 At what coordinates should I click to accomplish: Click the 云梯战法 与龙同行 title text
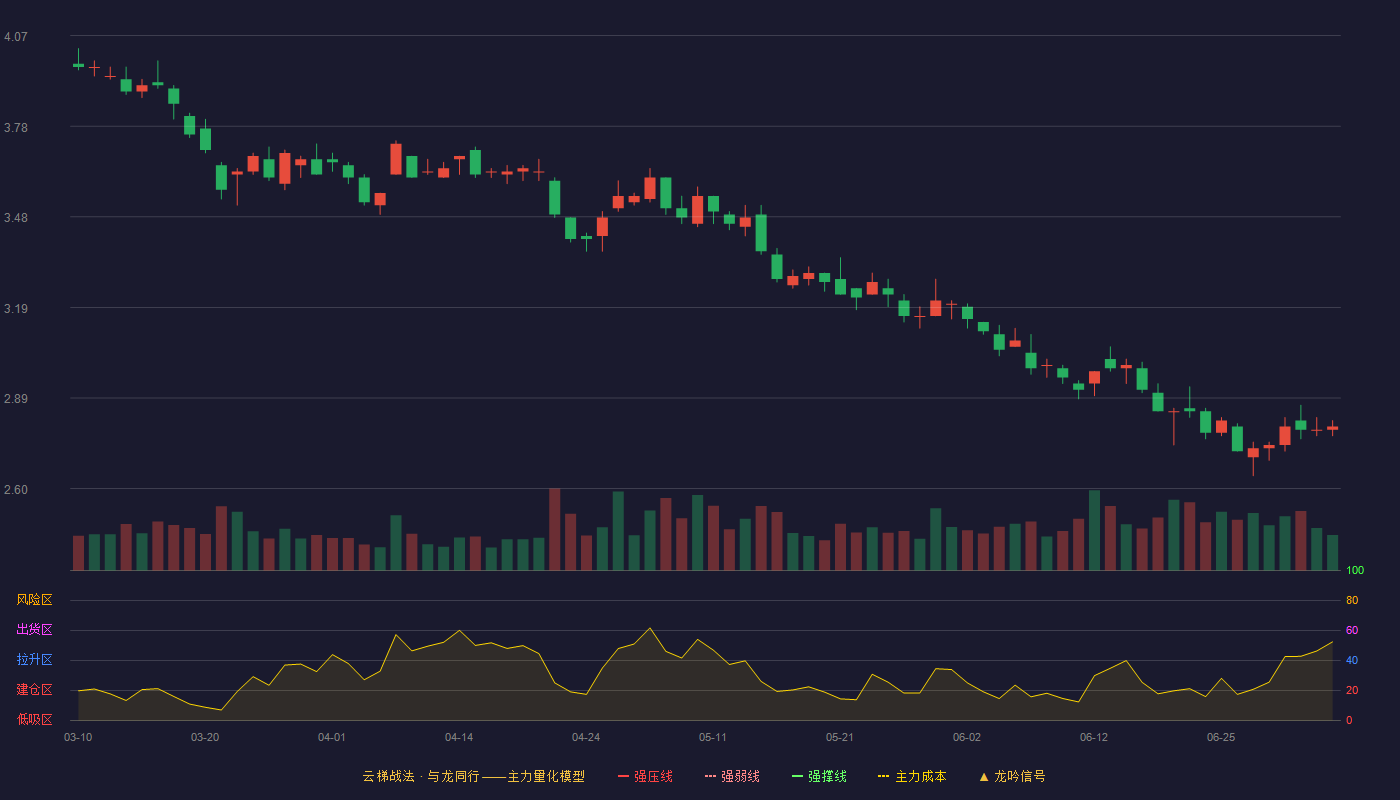pos(420,776)
